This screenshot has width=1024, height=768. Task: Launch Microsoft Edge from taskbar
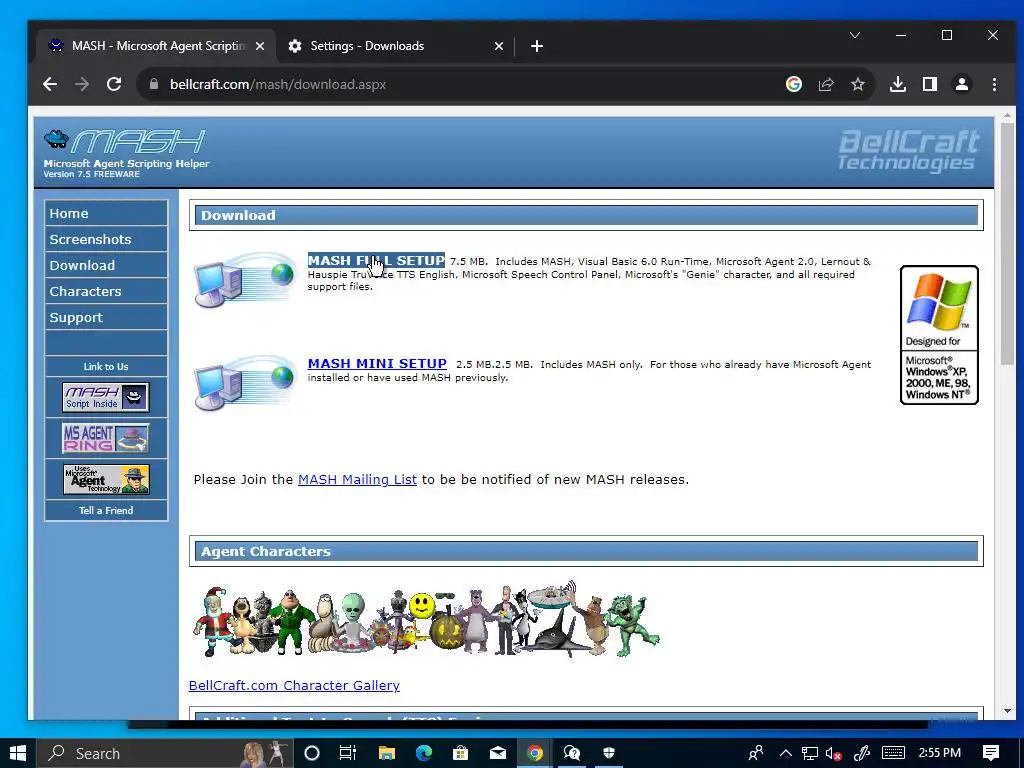click(424, 753)
